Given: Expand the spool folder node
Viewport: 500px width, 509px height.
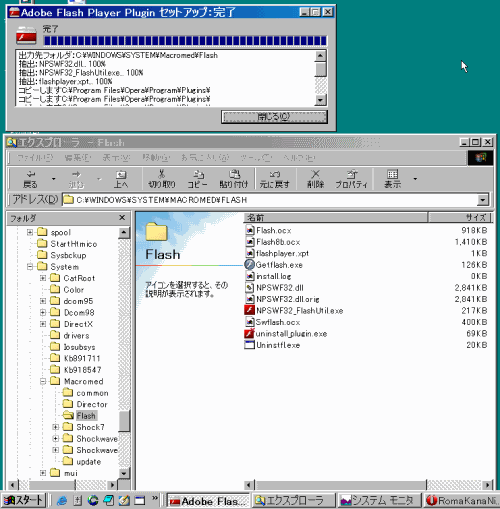Looking at the screenshot, I should [x=30, y=232].
